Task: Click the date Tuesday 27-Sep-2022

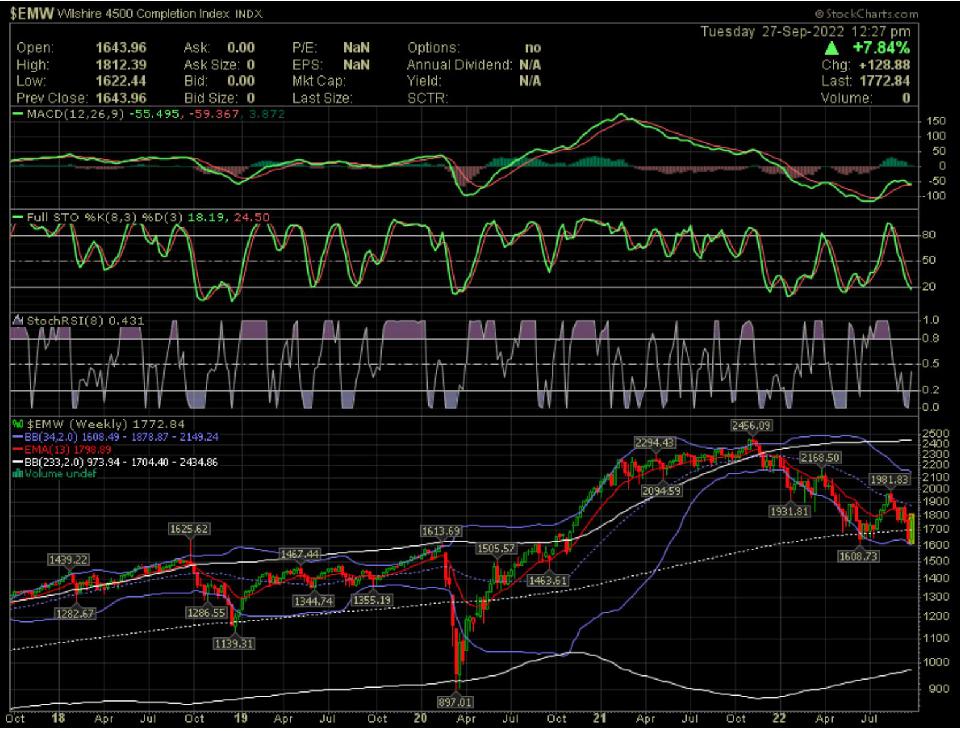Action: click(771, 32)
